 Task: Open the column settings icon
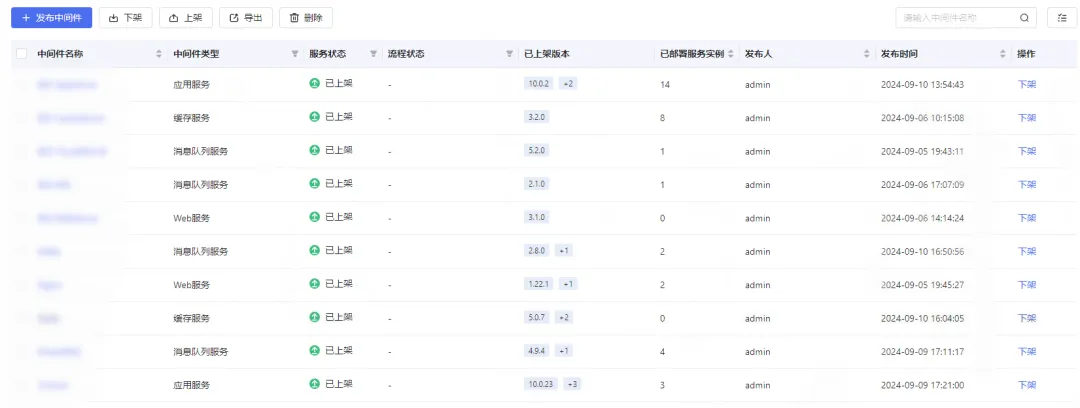coord(1062,18)
